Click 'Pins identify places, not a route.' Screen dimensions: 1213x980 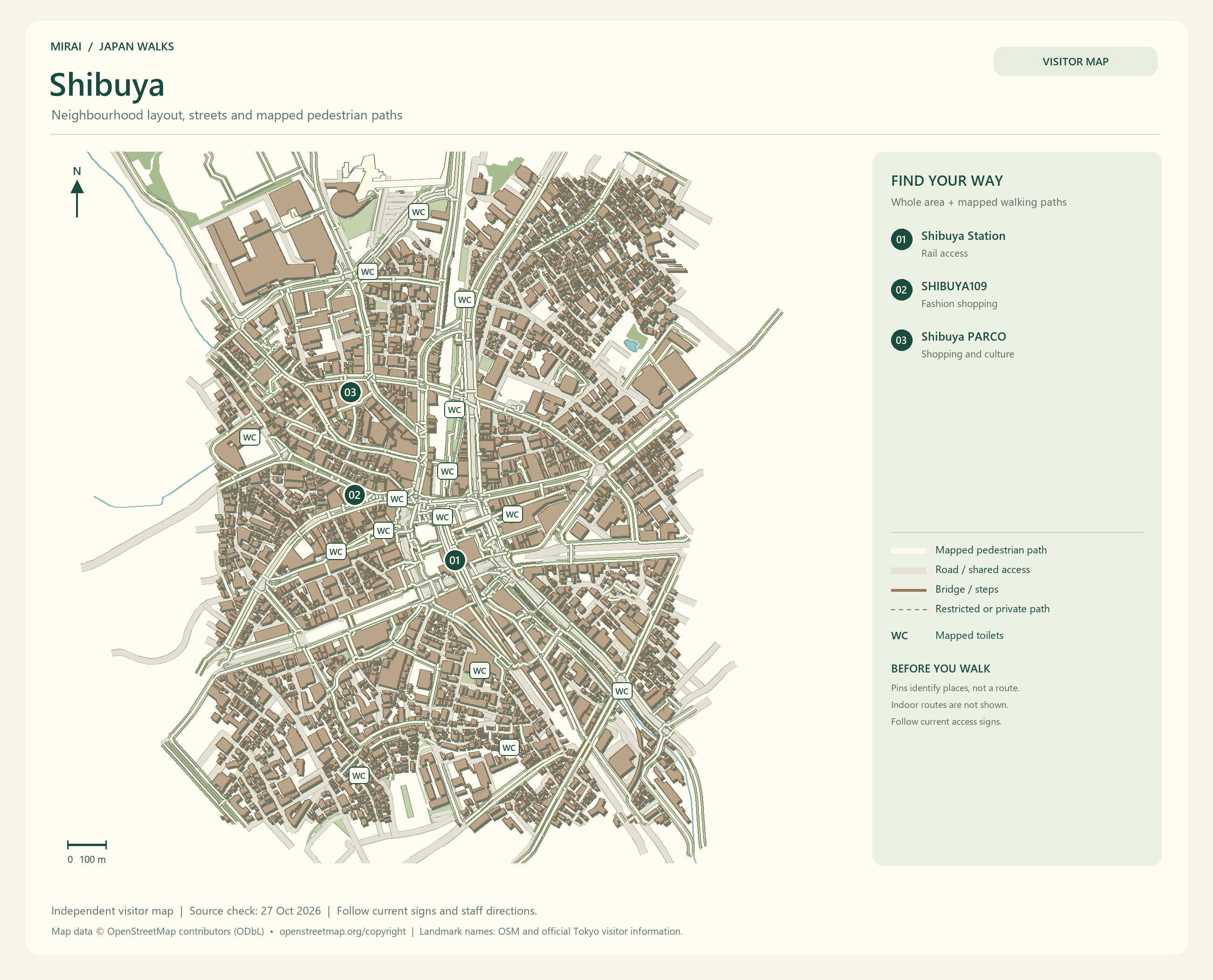tap(955, 688)
